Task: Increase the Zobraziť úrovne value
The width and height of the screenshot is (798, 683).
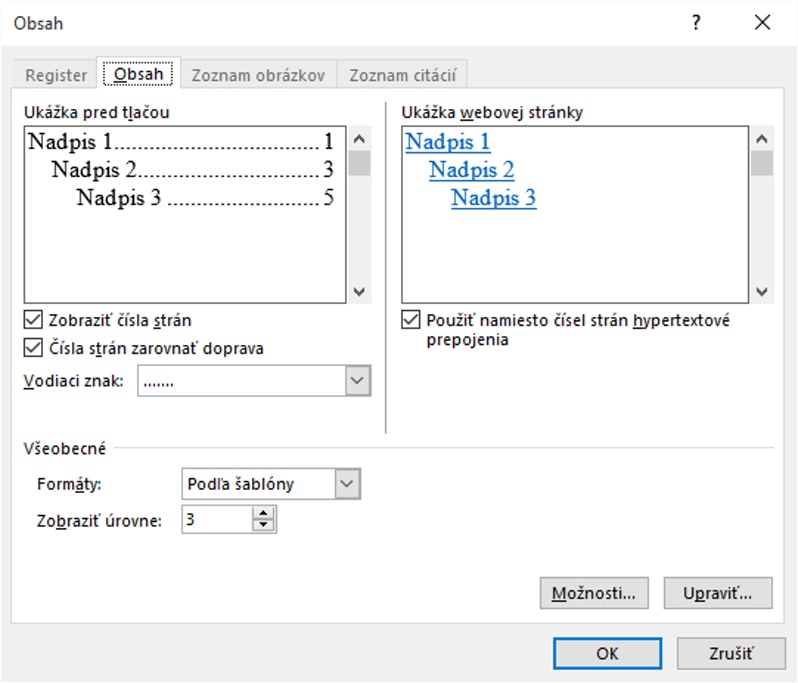Action: [x=264, y=513]
